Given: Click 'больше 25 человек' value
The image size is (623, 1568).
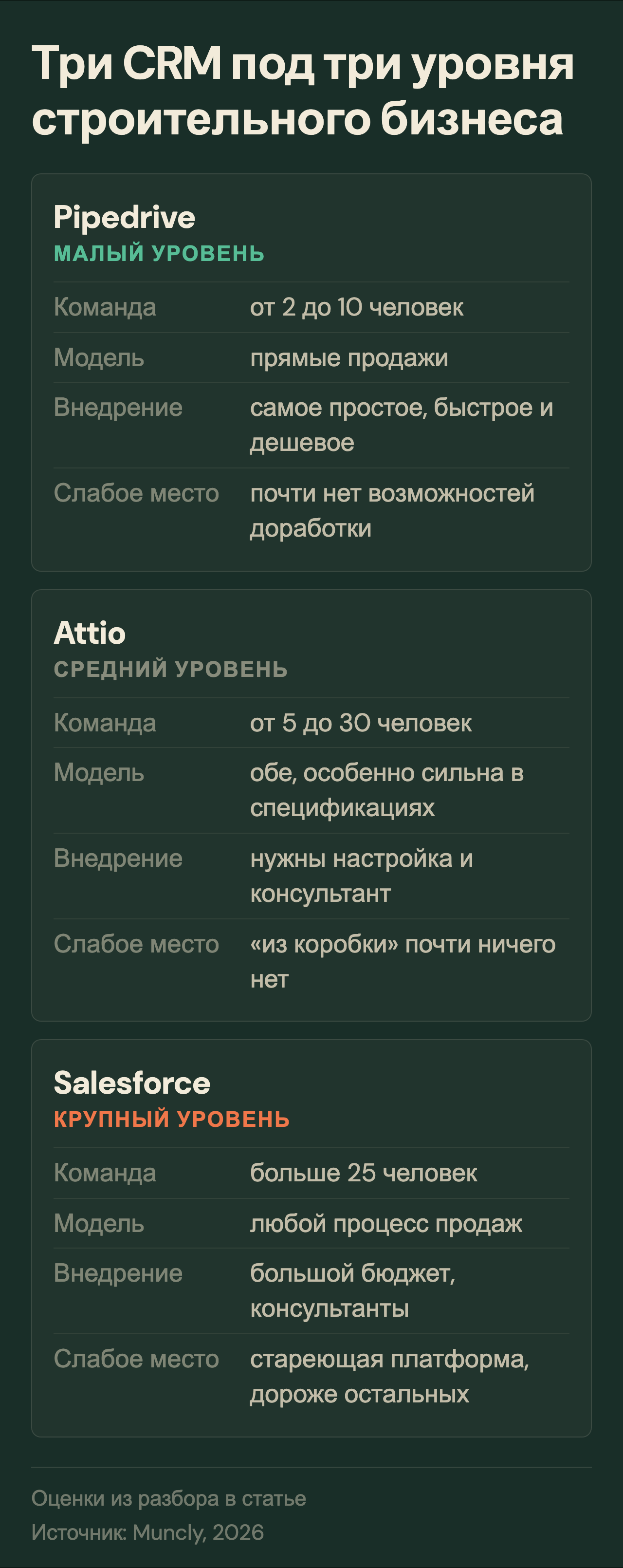Looking at the screenshot, I should [x=363, y=1173].
